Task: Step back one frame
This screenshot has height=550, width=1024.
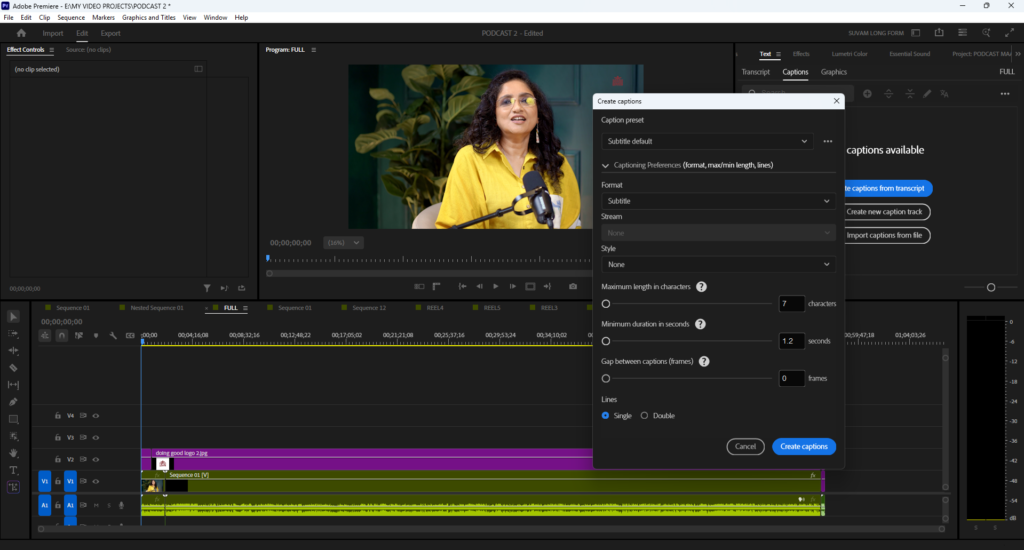Action: point(479,286)
